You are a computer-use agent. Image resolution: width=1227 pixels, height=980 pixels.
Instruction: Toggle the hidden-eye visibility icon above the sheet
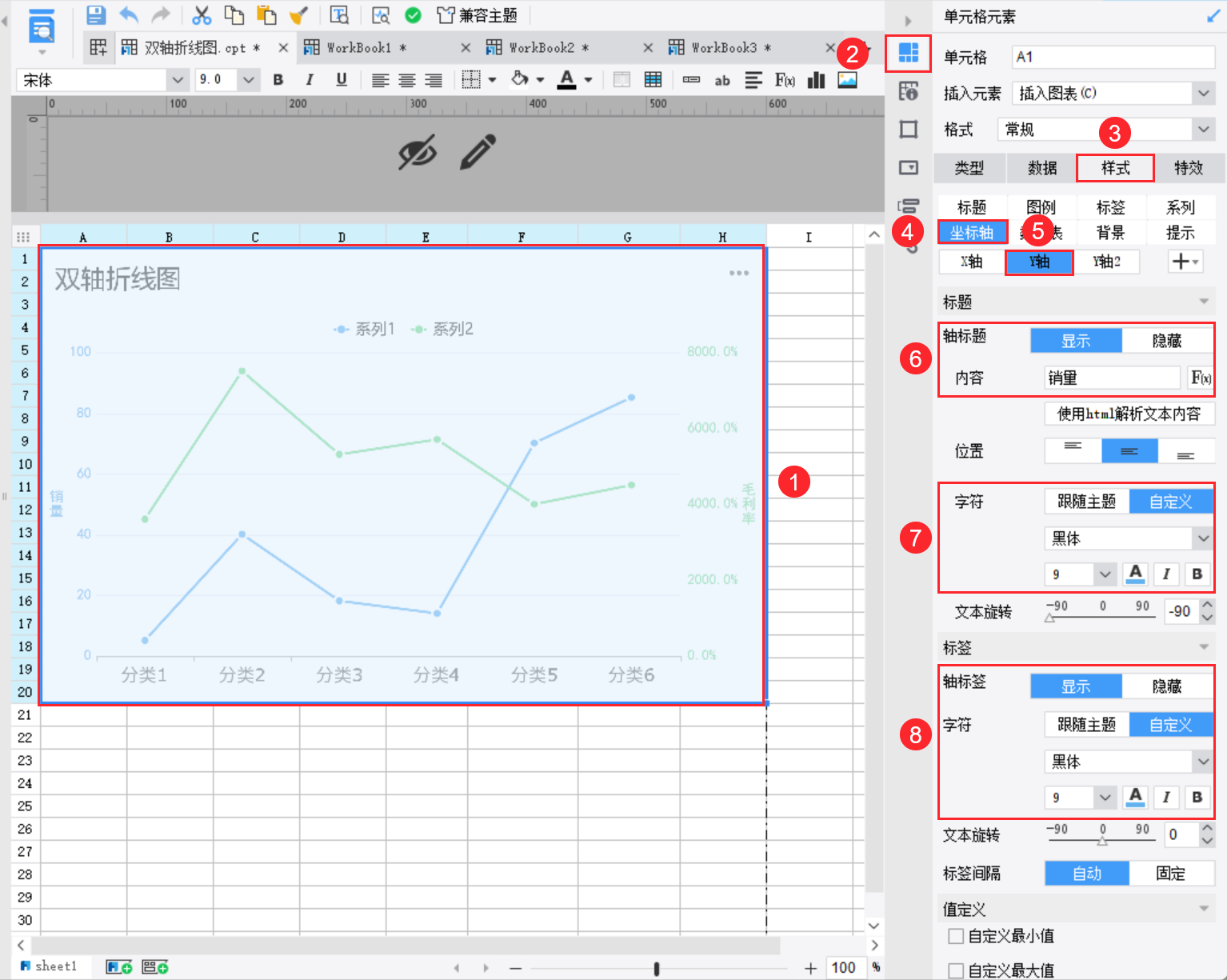coord(418,152)
